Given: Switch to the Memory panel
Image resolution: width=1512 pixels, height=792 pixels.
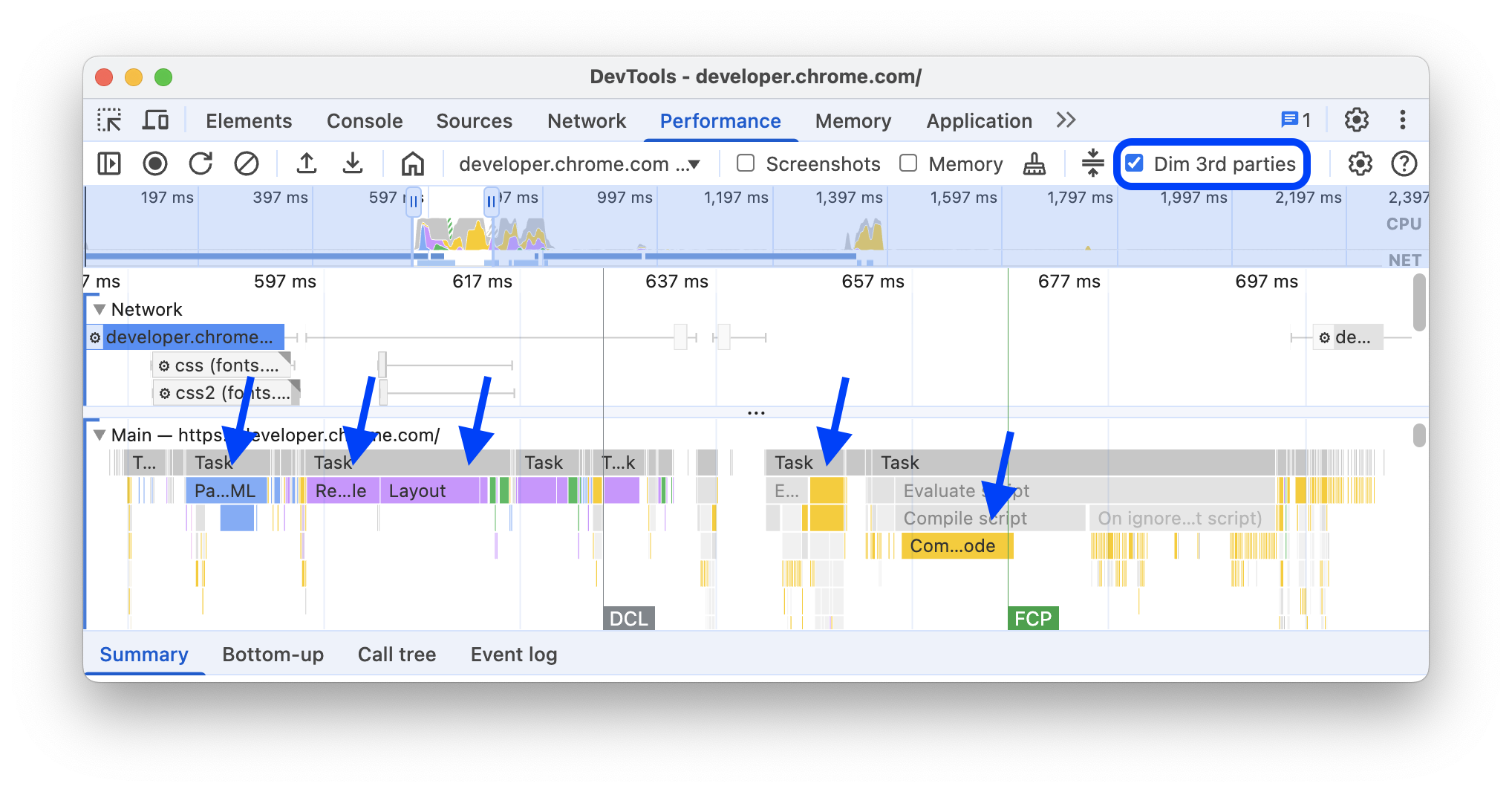Looking at the screenshot, I should coord(853,120).
